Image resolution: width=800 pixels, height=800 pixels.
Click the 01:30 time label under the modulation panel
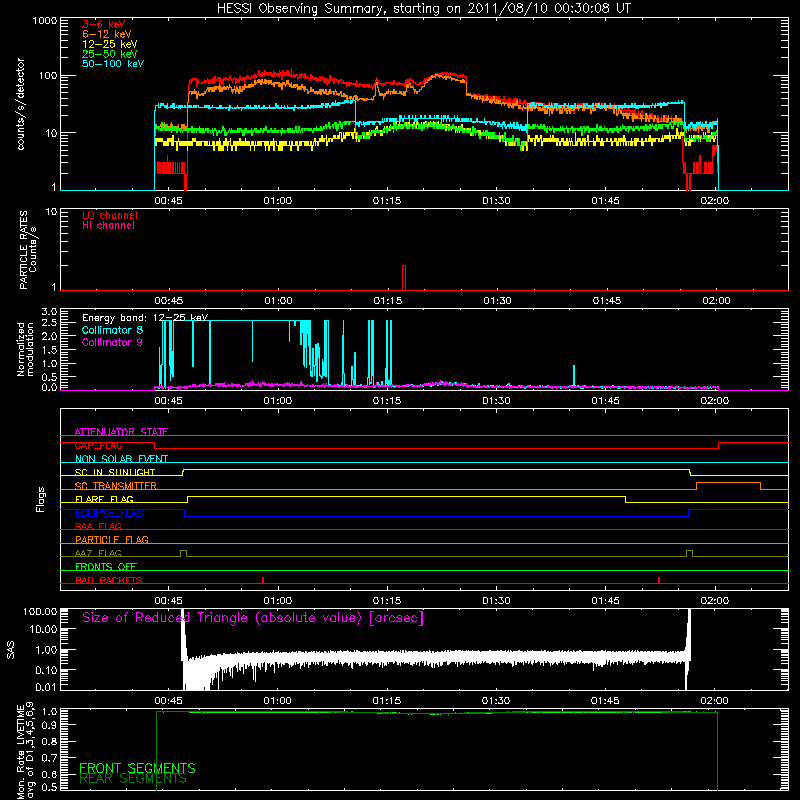(496, 401)
